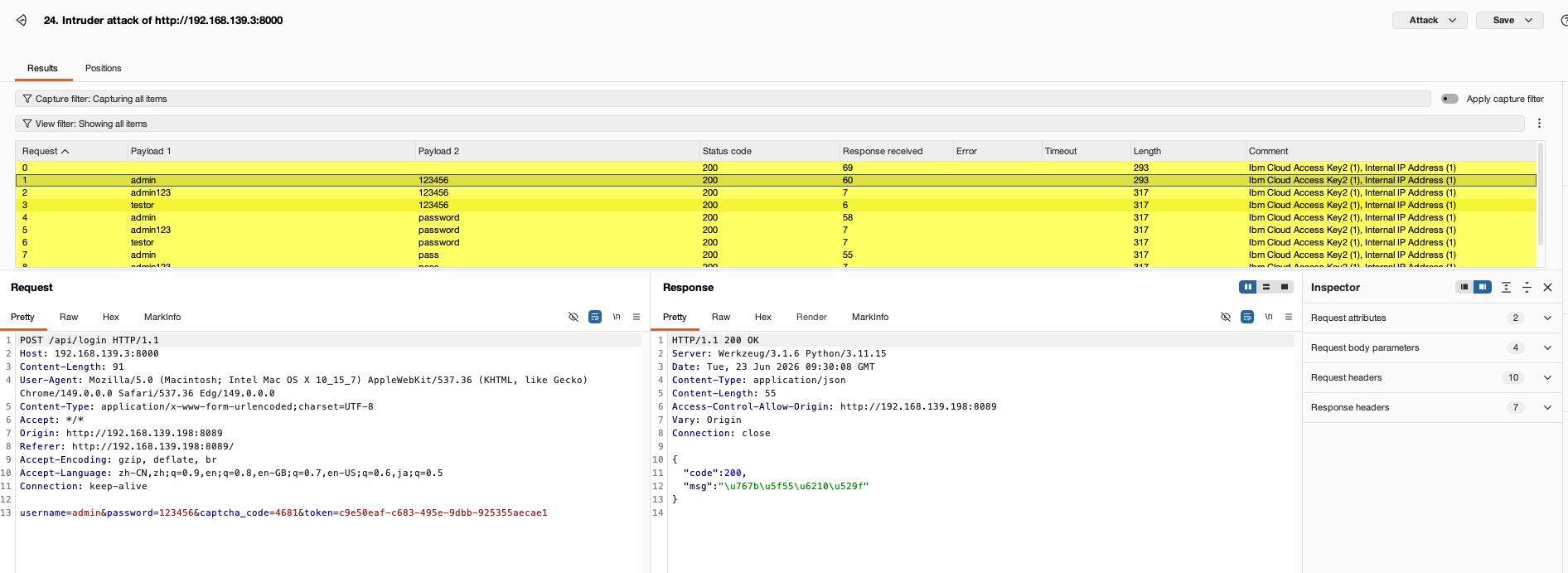Click the Inspector collapse-all sections icon
Image resolution: width=1568 pixels, height=573 pixels.
coord(1527,287)
